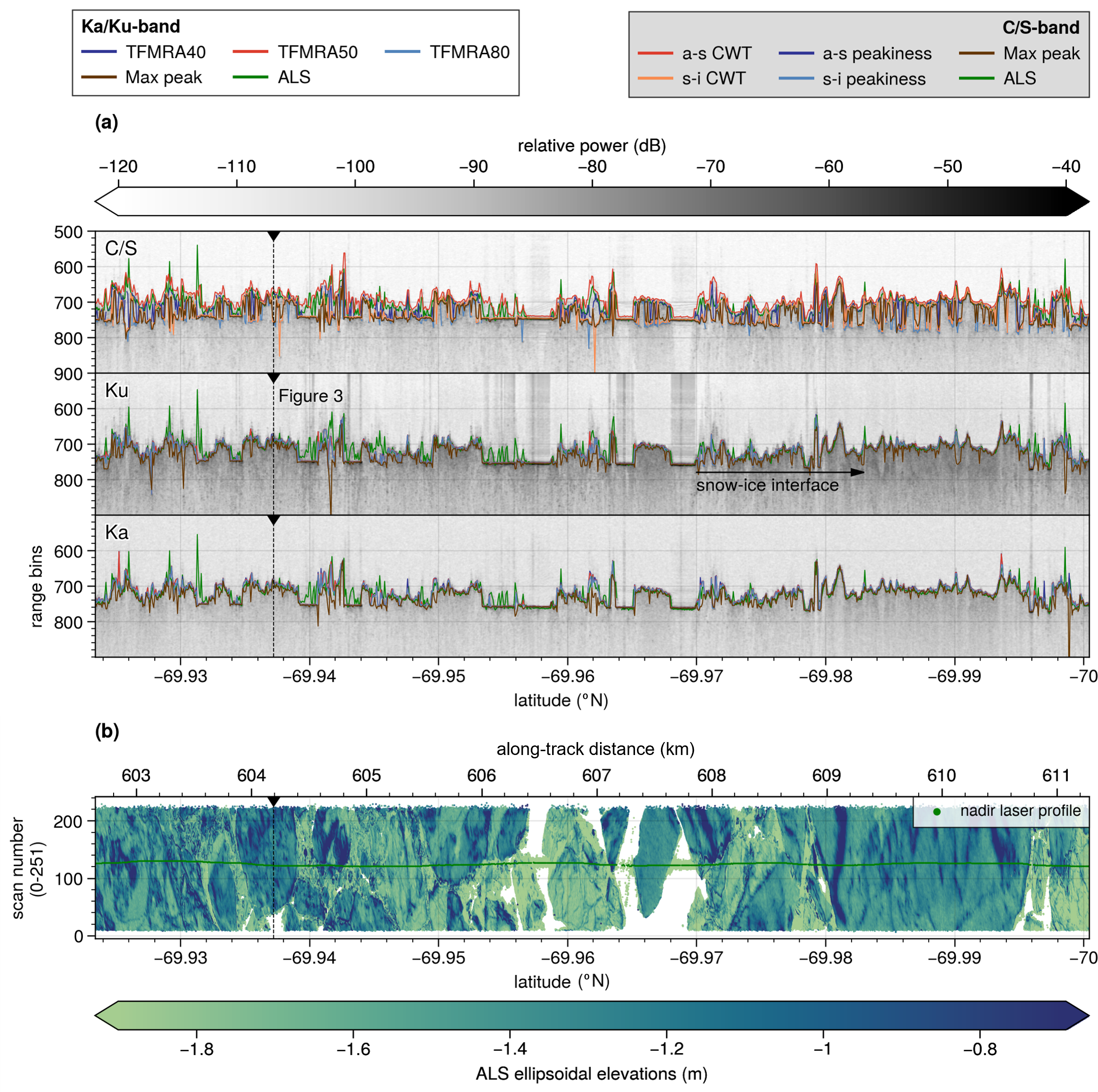This screenshot has width=1098, height=1092.
Task: Click the black triangle marker atop C/S panel
Action: pos(273,236)
